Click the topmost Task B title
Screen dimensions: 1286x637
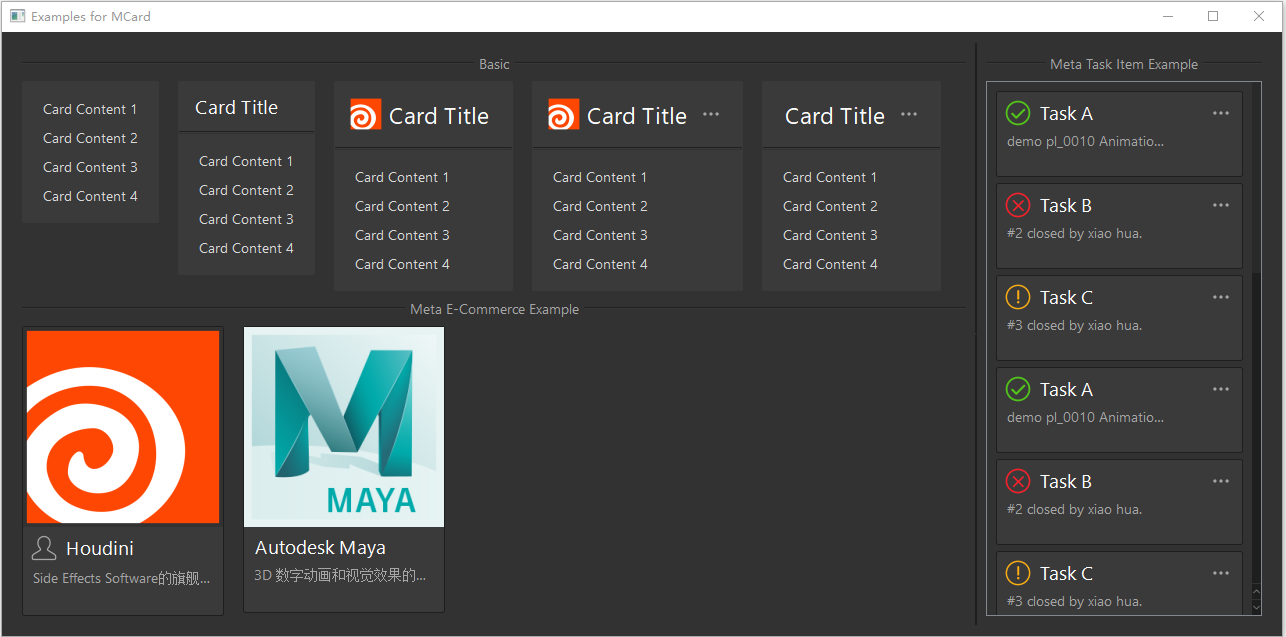pyautogui.click(x=1066, y=206)
